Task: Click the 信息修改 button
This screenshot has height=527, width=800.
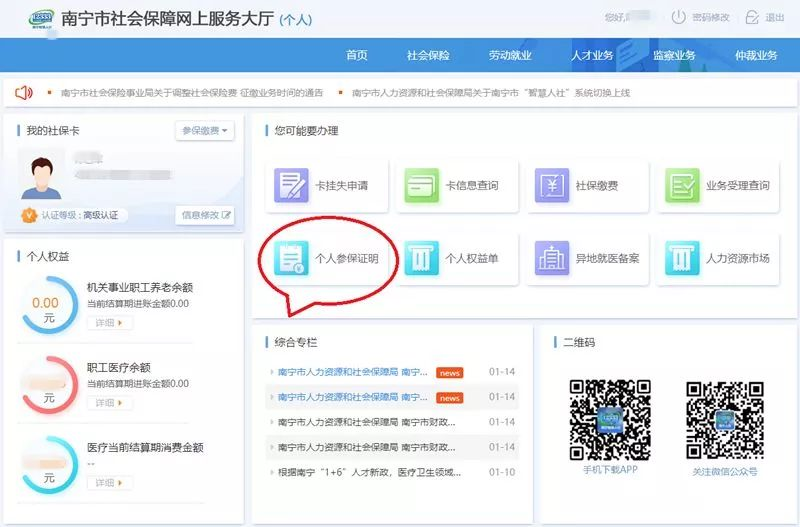Action: click(206, 215)
